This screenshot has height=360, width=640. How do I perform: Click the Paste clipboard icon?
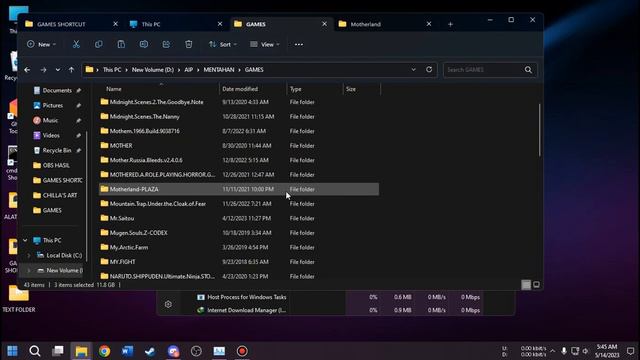click(121, 44)
